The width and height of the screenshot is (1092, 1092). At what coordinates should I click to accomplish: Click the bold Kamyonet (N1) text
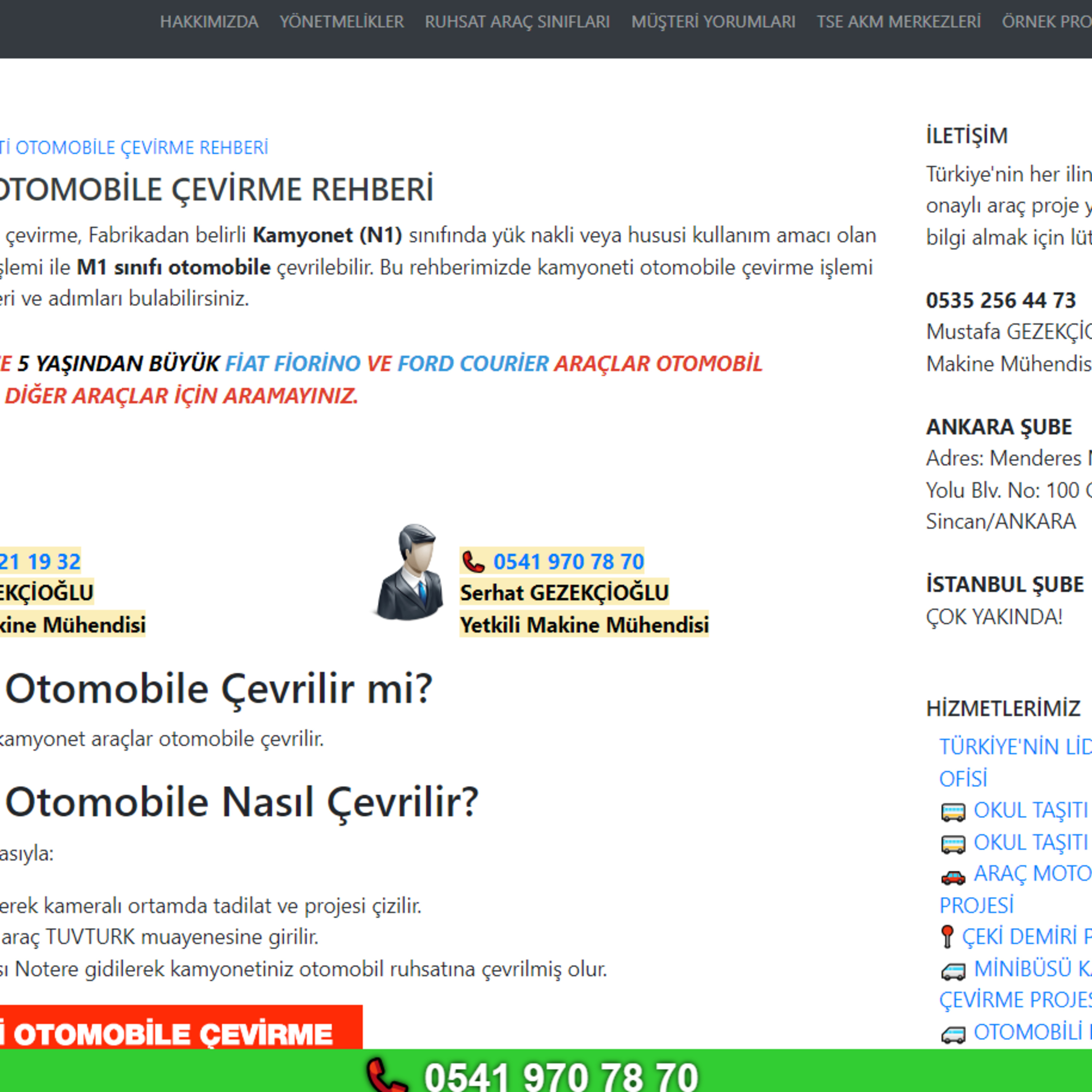[327, 235]
